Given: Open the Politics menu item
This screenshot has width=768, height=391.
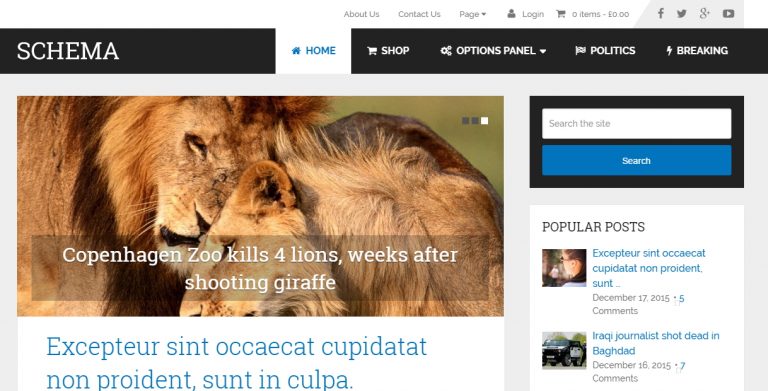Looking at the screenshot, I should pyautogui.click(x=605, y=50).
